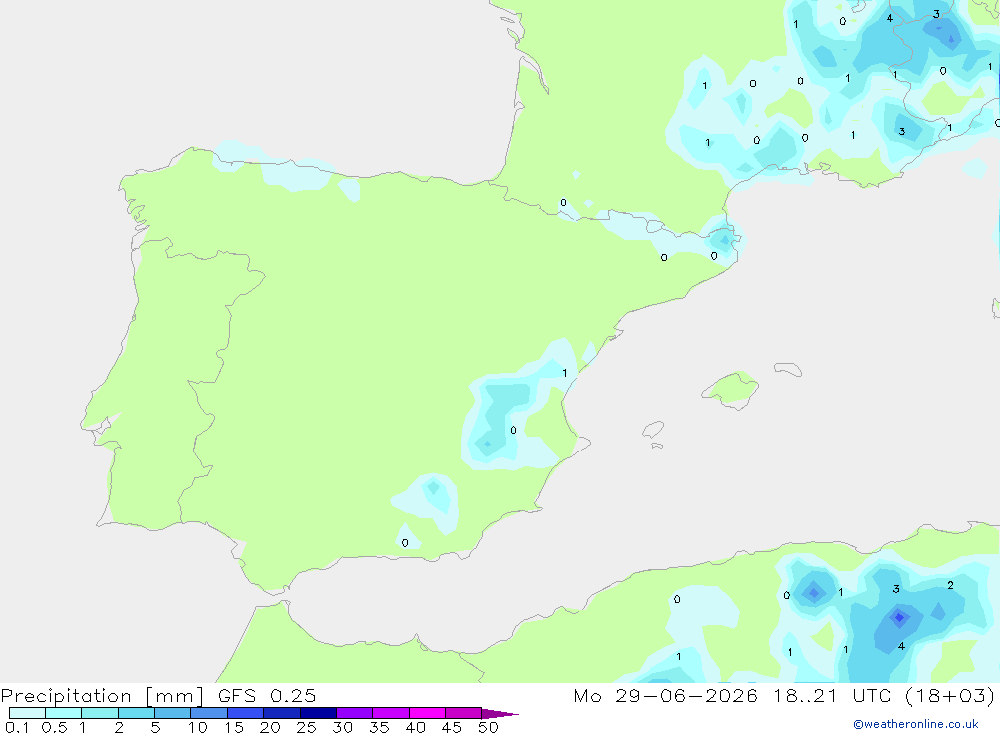Screen dimensions: 1000x733
Task: Click the 20–25 mm dark blue legend swatch
Action: (x=281, y=713)
